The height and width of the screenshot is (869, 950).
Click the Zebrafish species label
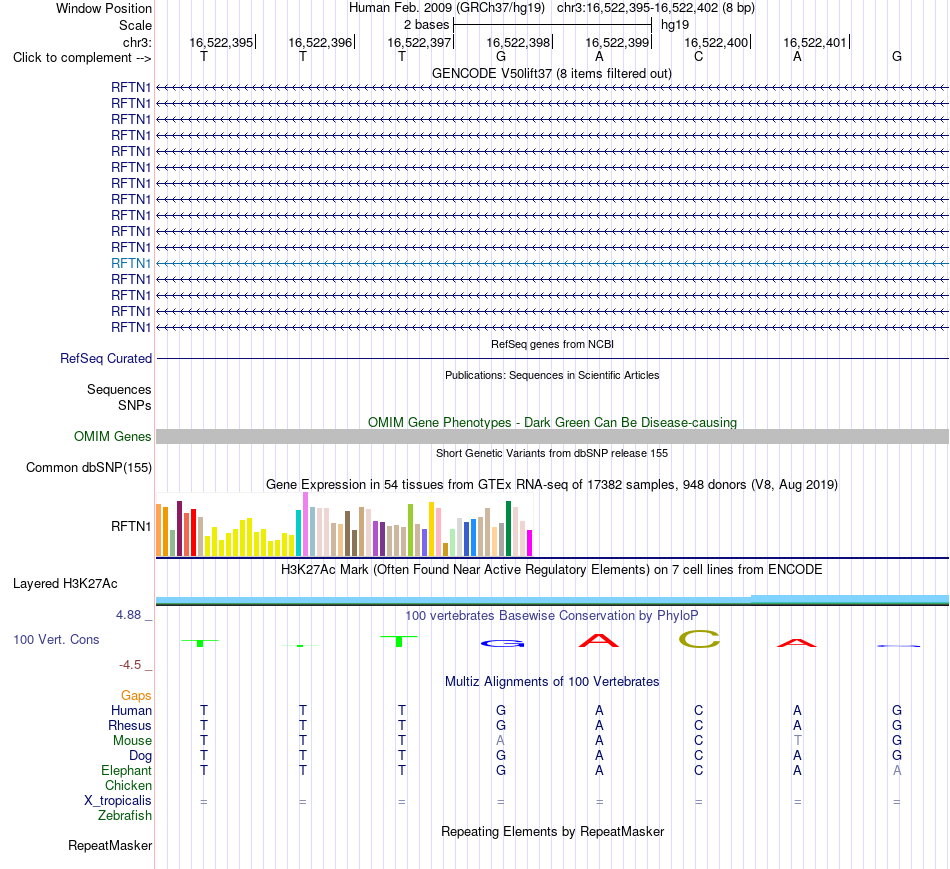point(125,815)
